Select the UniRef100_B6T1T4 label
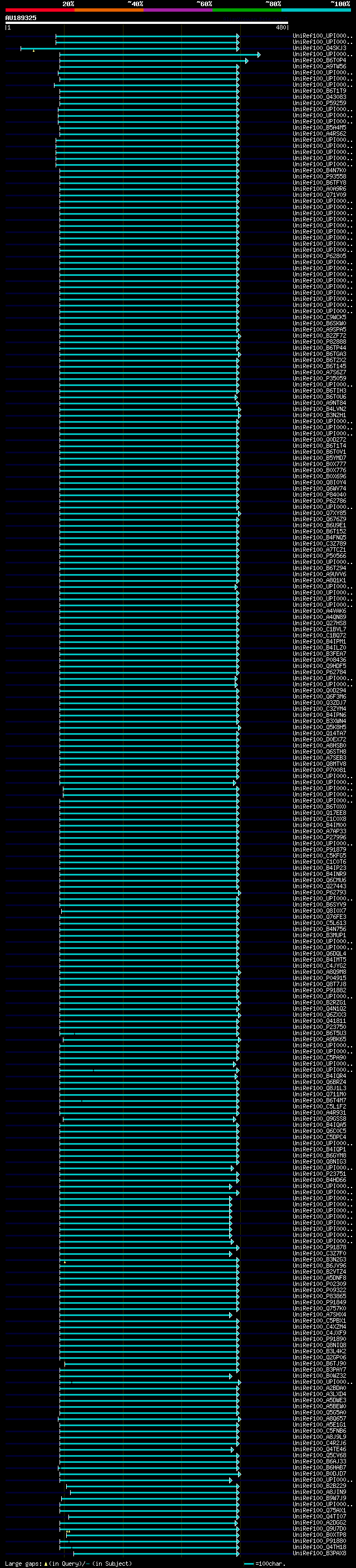This screenshot has height=1568, width=356. pyautogui.click(x=319, y=446)
